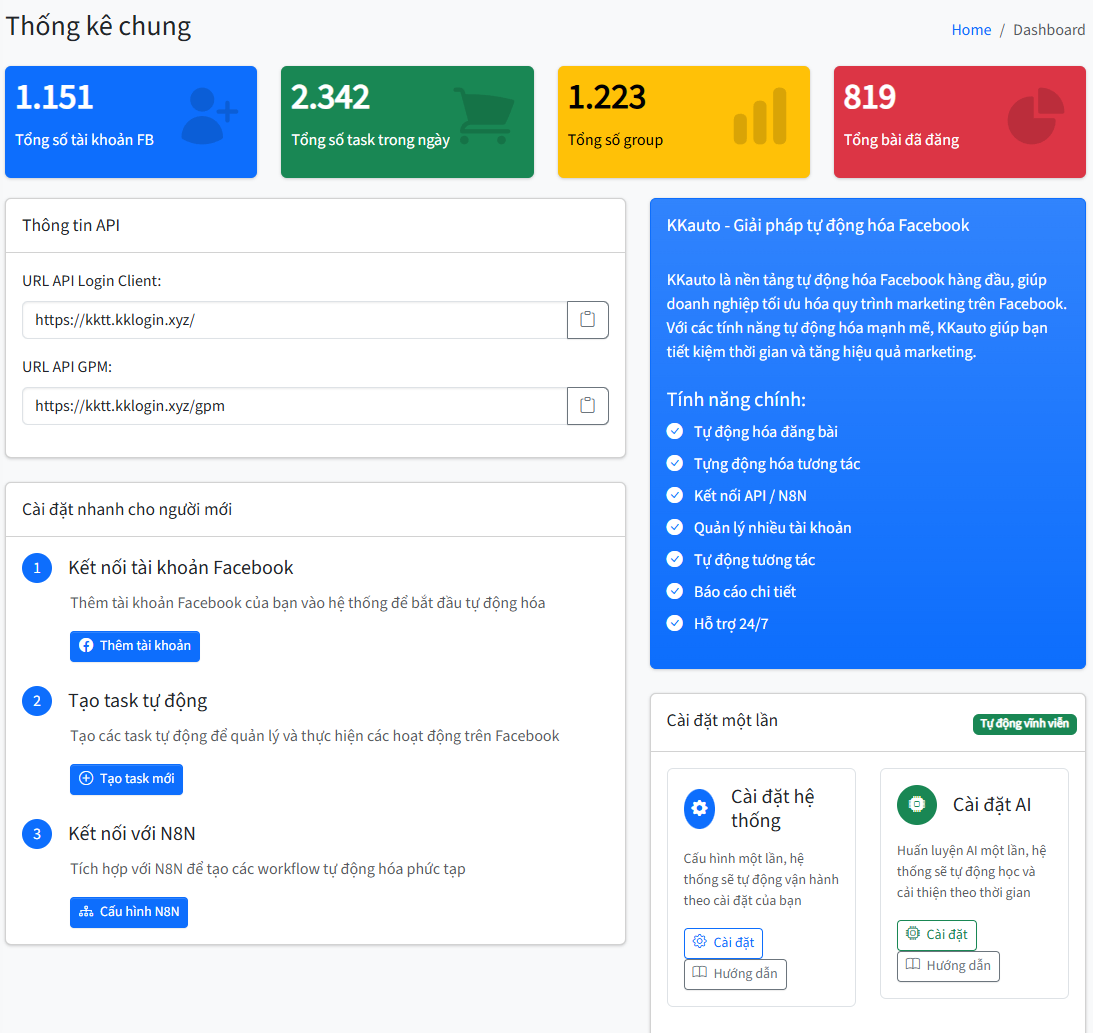
Task: Click the URL API Login Client: label
Action: click(91, 281)
